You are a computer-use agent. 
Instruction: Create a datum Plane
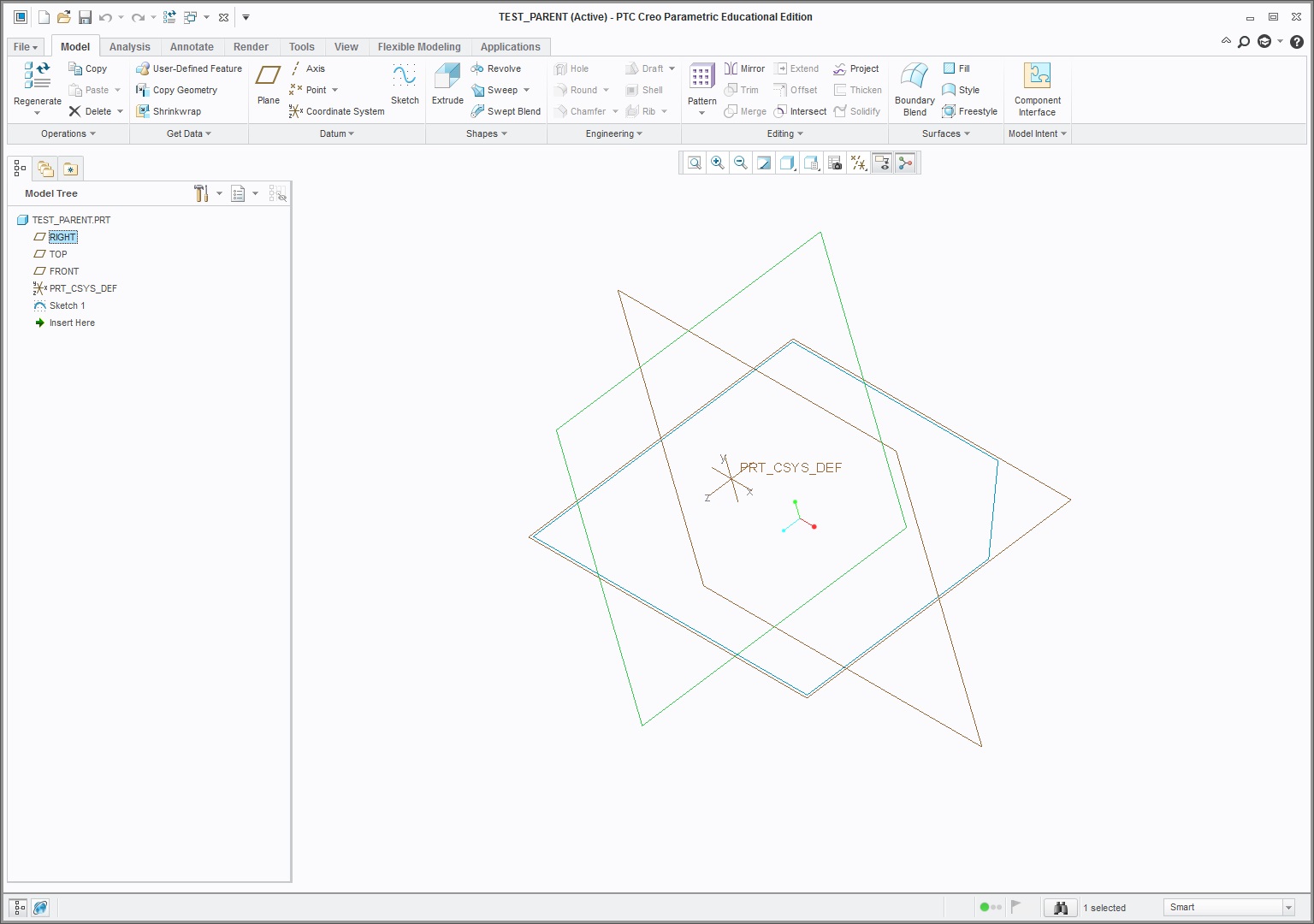click(268, 84)
